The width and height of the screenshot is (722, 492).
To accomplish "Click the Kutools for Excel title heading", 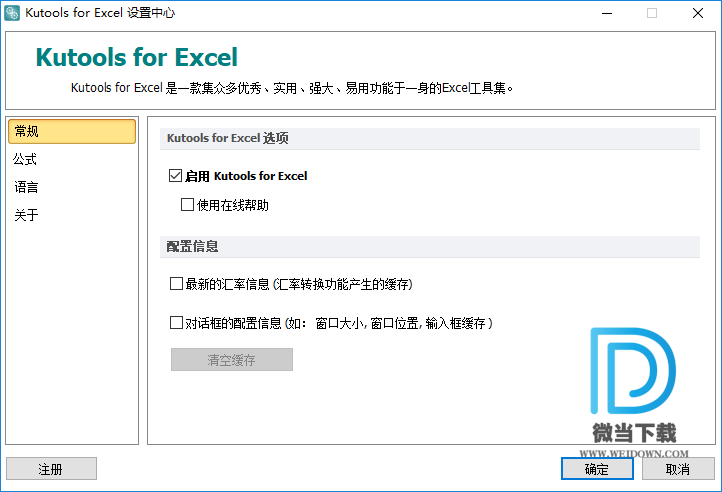I will 137,58.
